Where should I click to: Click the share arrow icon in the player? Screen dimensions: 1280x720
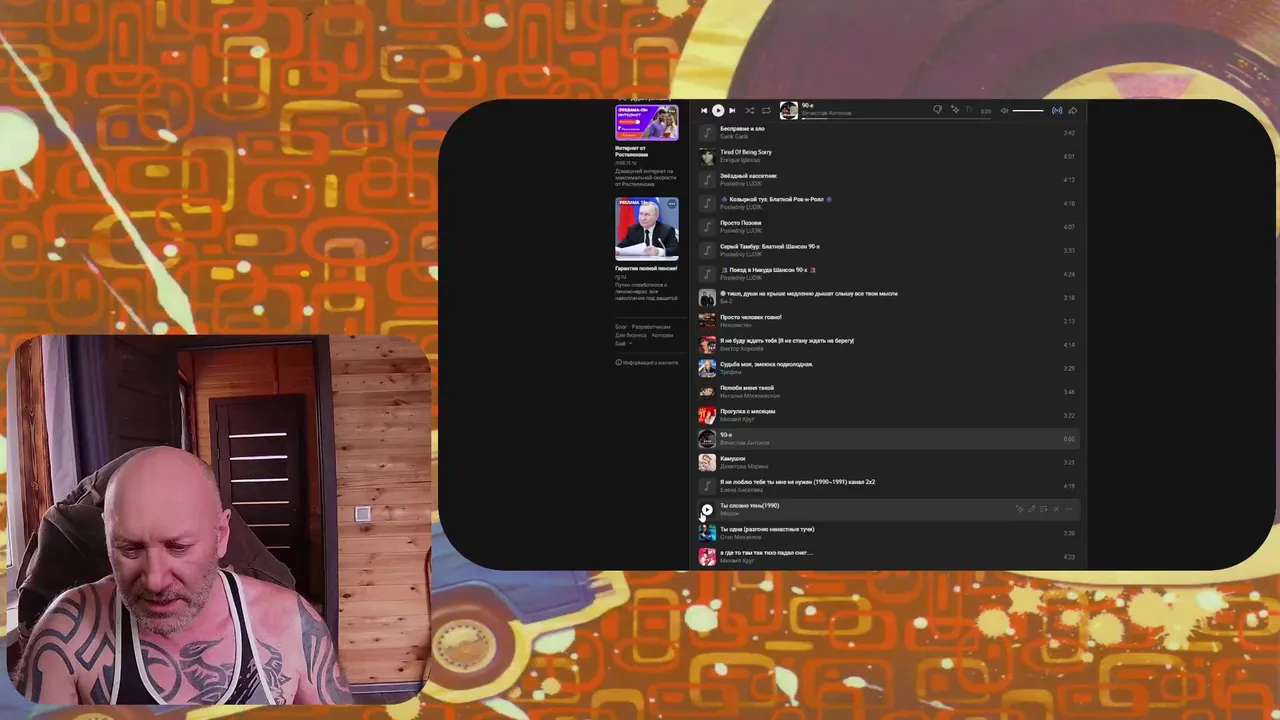coord(1073,111)
